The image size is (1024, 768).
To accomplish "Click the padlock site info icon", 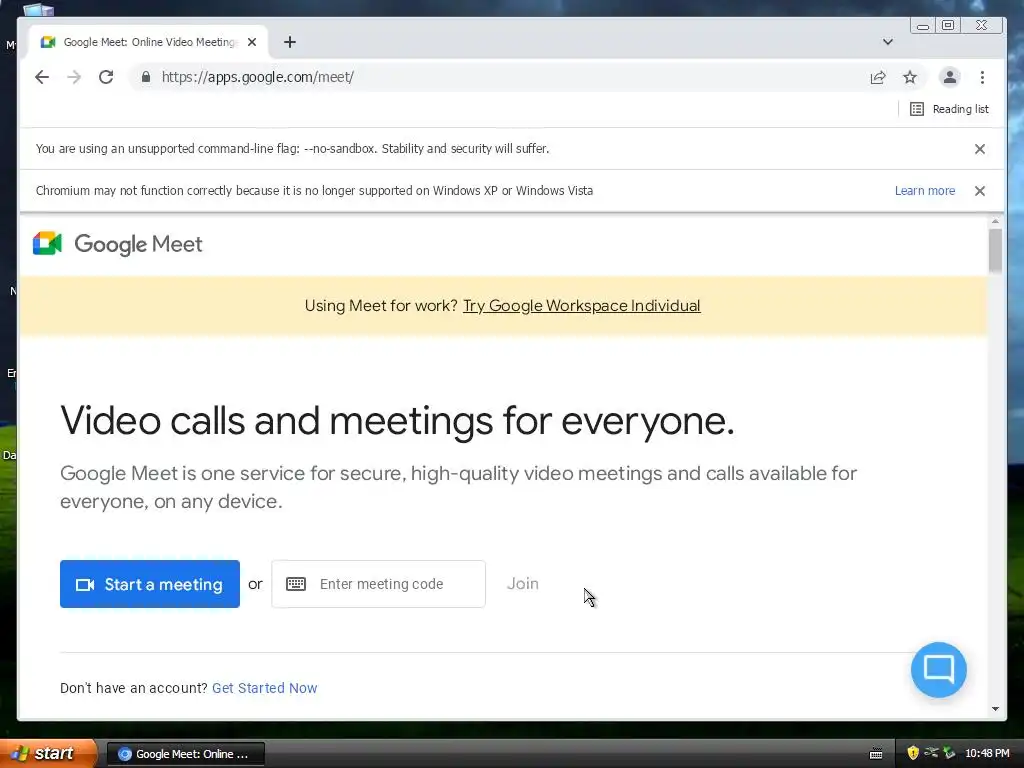I will pos(146,77).
